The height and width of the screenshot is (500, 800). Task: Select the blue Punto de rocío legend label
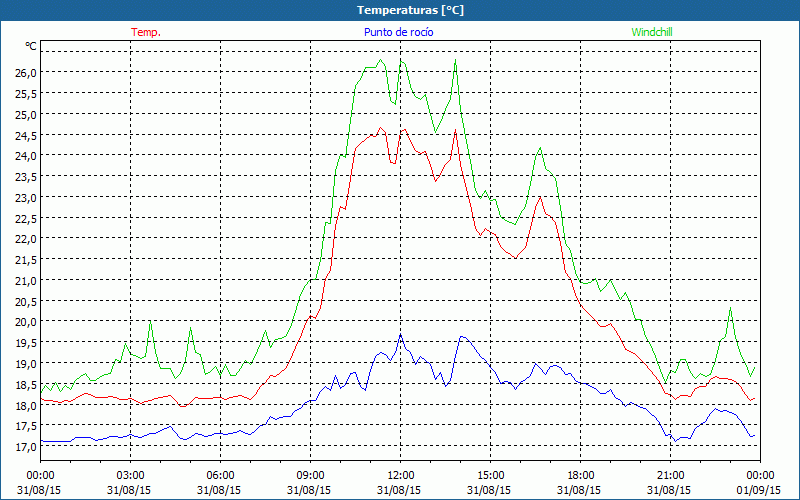(x=398, y=32)
